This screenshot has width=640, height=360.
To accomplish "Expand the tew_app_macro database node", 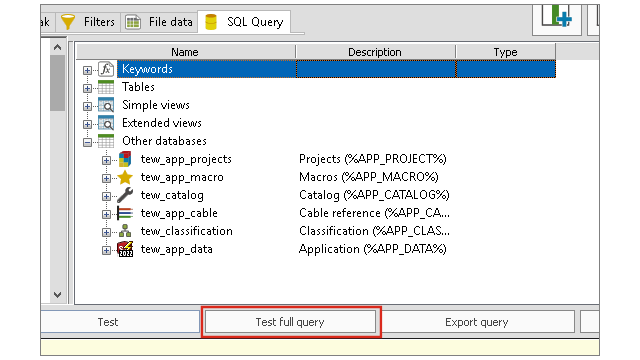I will point(106,178).
